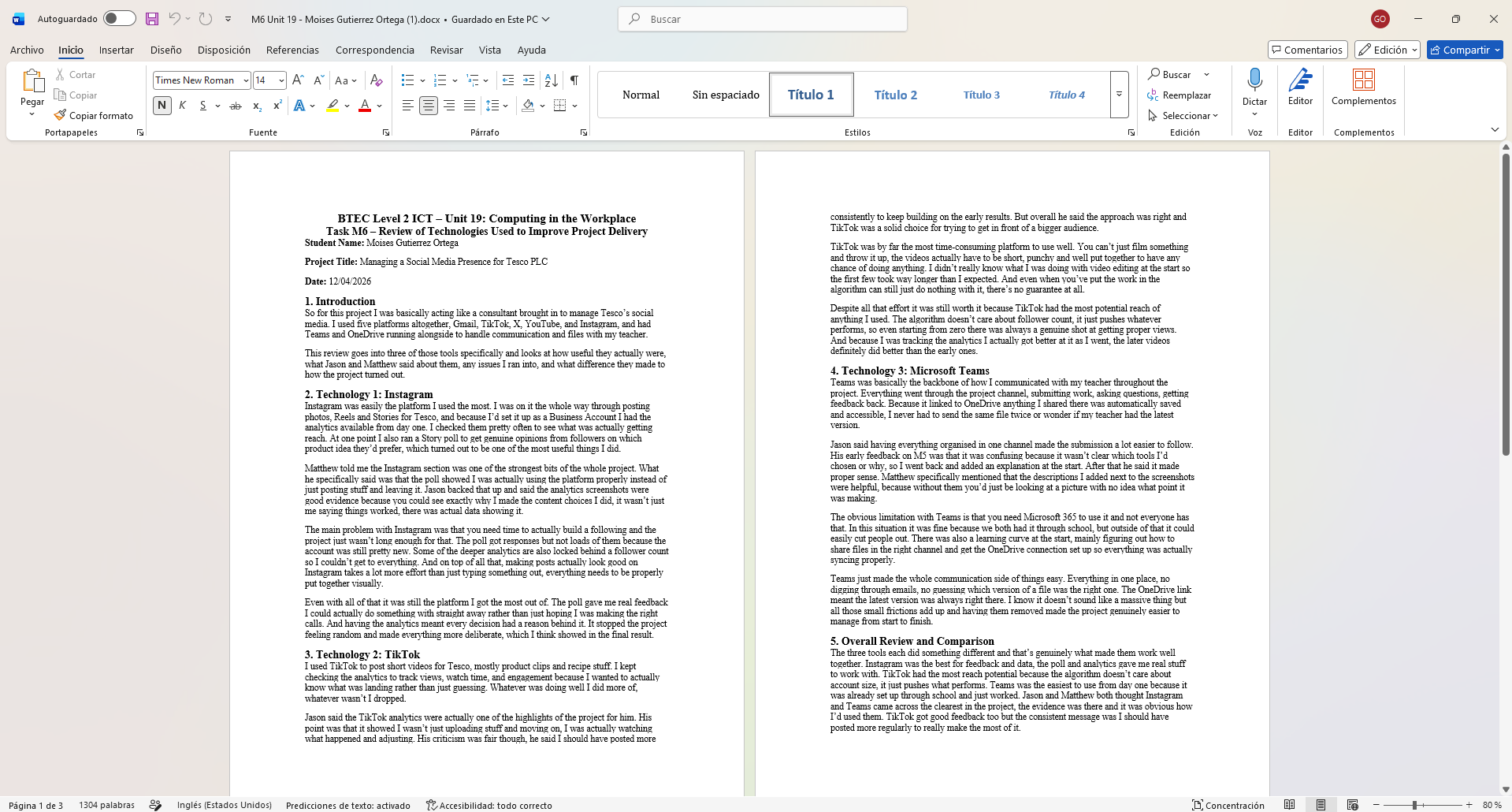Open the Disposición tab

(x=224, y=50)
